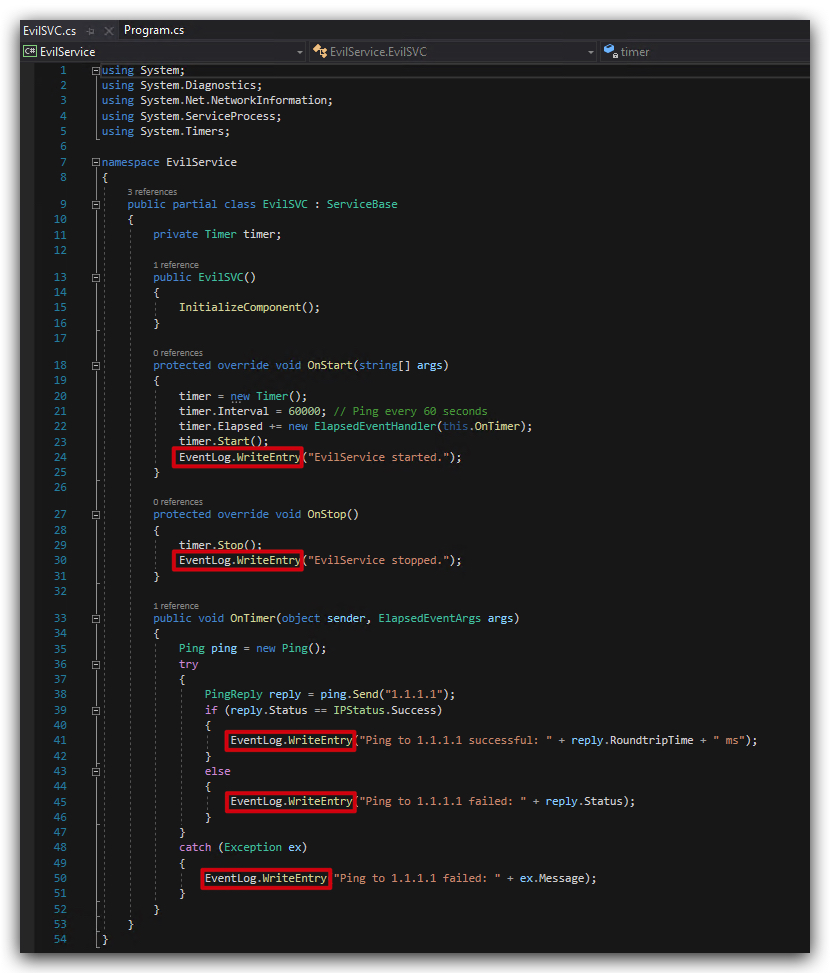Open the 3 references CodeLens link

pos(152,192)
